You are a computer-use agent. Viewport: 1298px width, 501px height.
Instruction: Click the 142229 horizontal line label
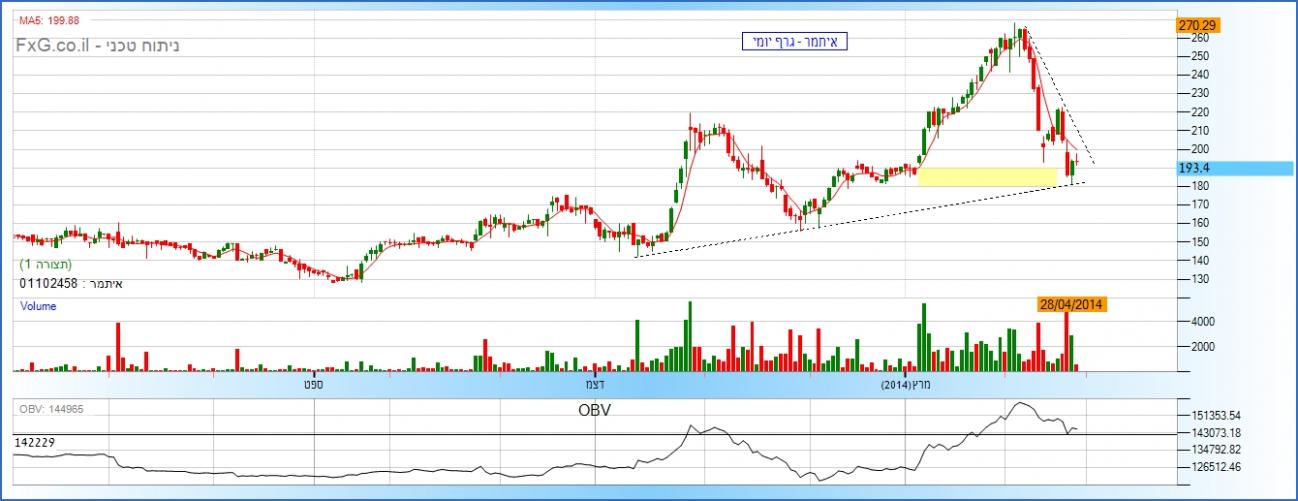pyautogui.click(x=35, y=441)
